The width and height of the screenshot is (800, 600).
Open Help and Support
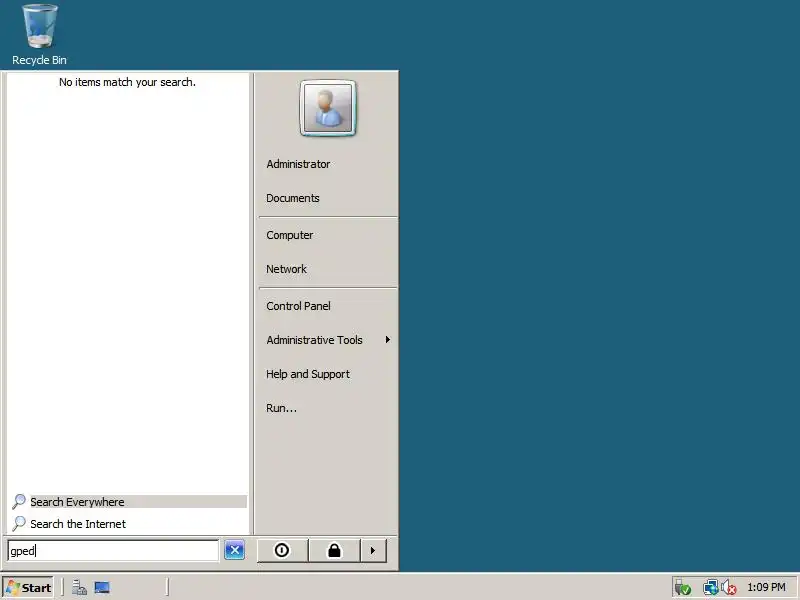click(308, 374)
